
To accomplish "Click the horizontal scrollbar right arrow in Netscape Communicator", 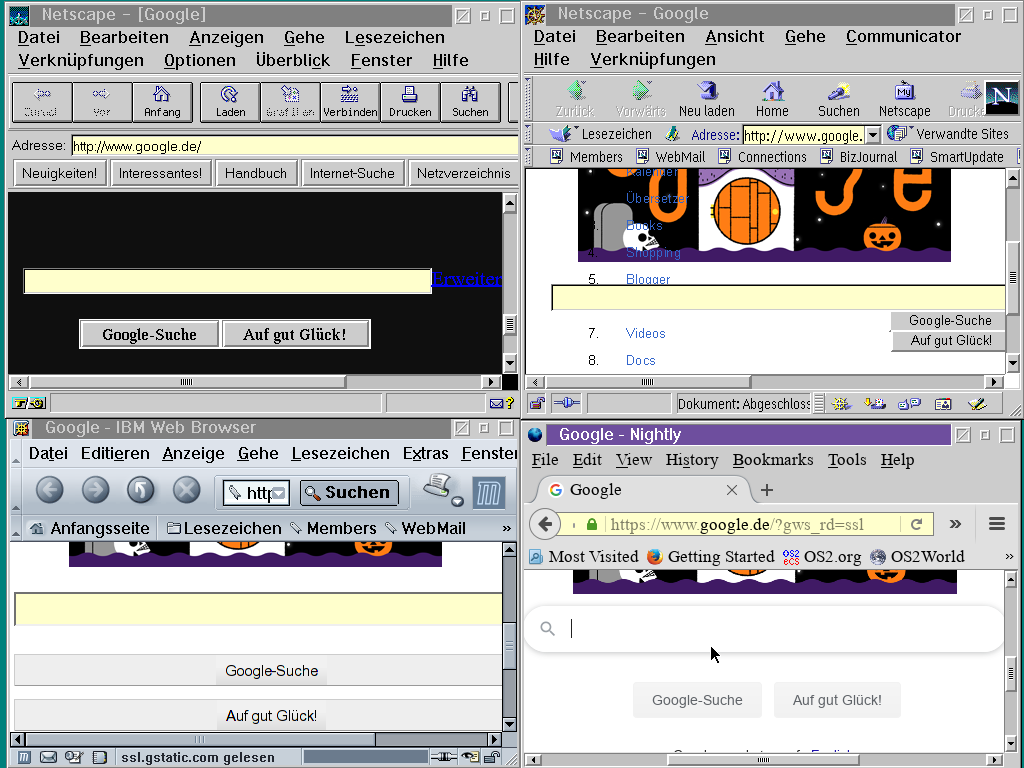I will click(994, 382).
